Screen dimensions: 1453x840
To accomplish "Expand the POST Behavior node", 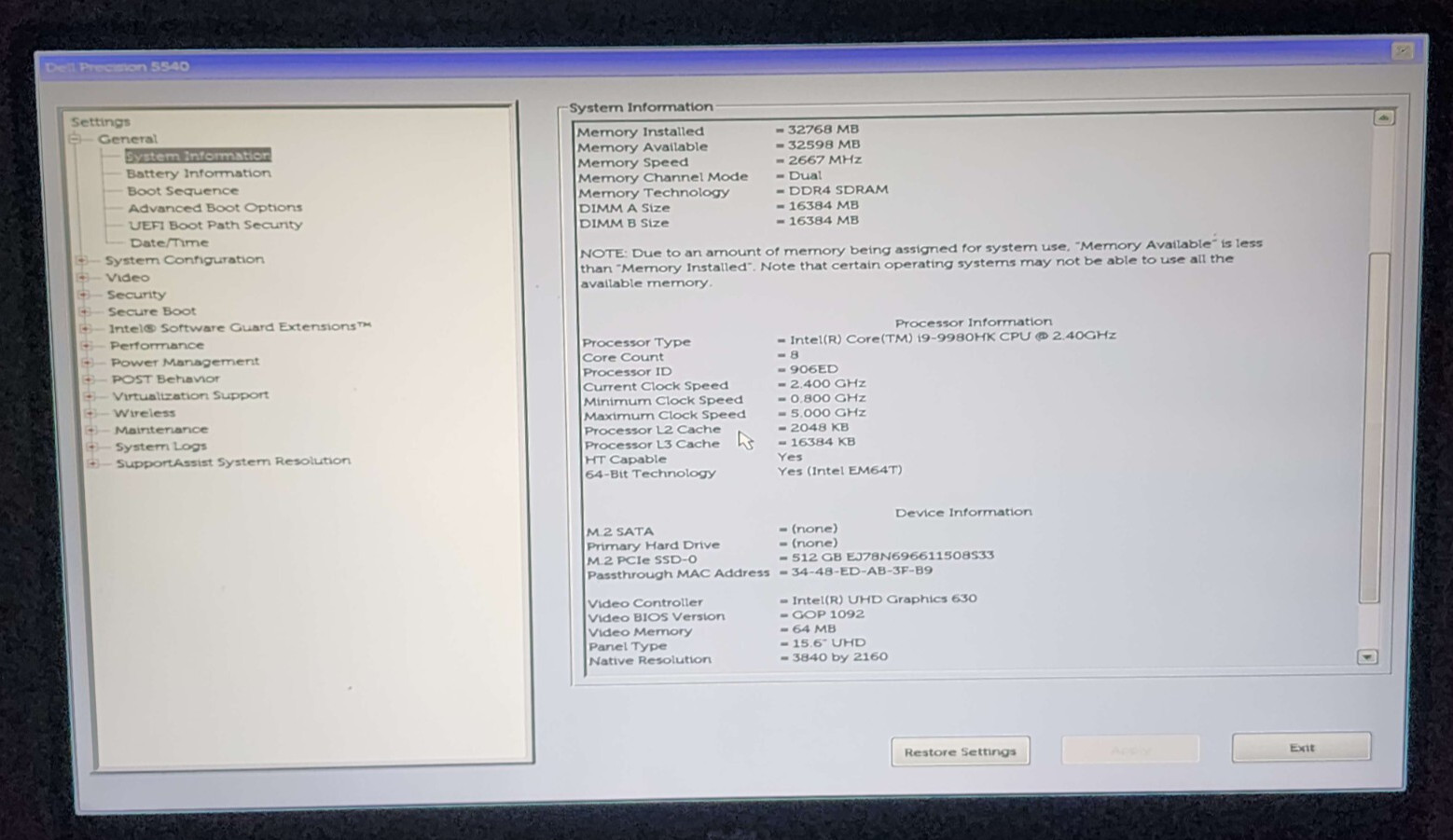I will 89,379.
